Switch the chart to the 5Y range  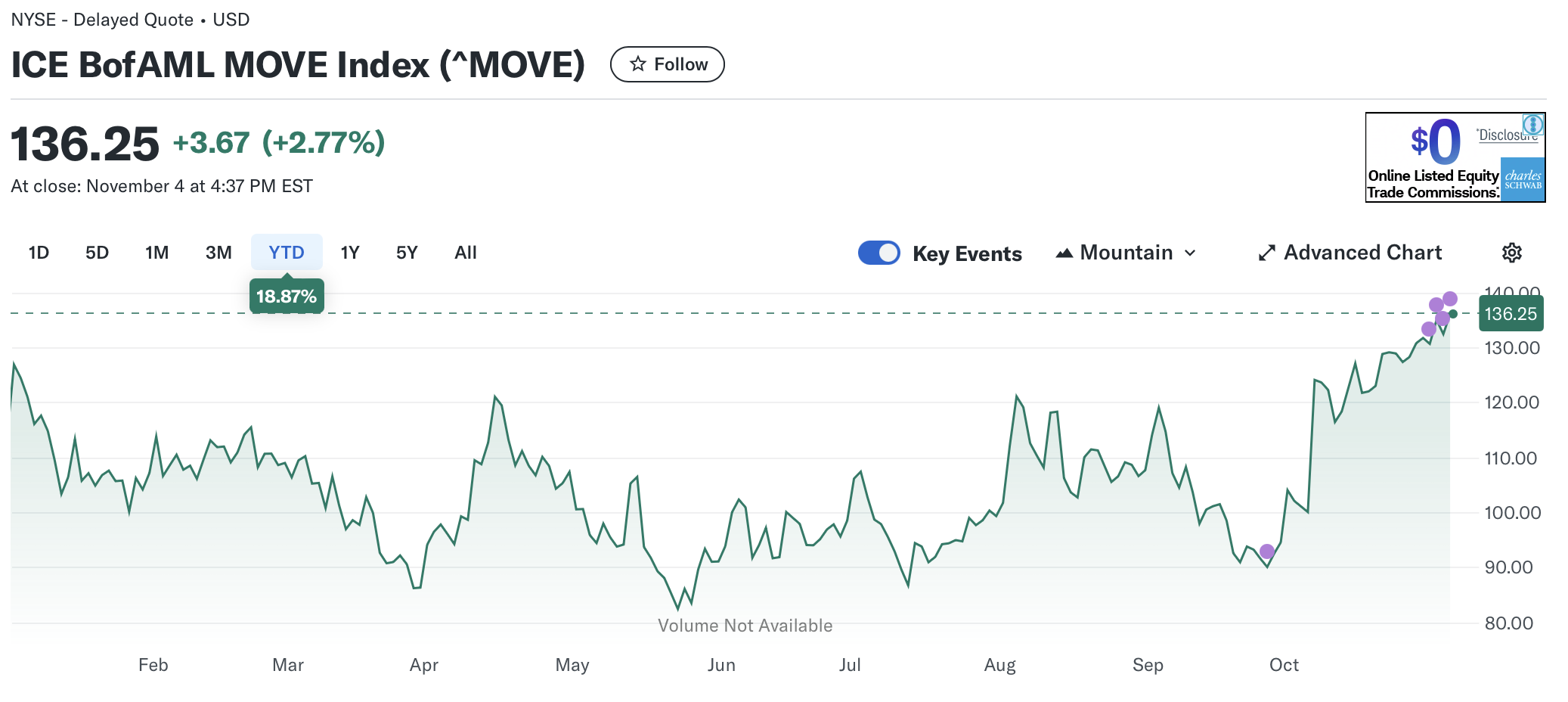pos(407,253)
